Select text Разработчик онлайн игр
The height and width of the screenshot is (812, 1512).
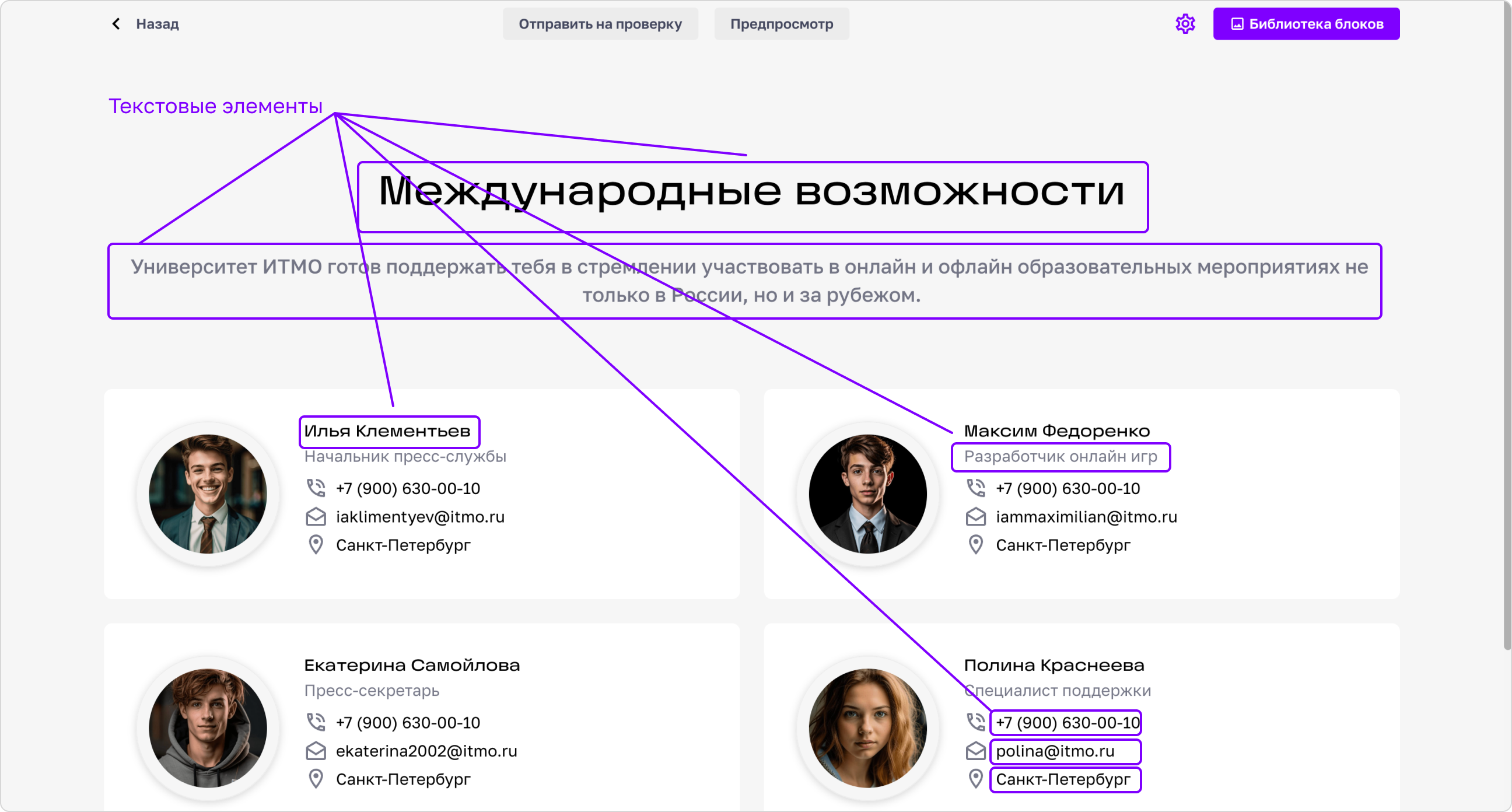[1060, 456]
